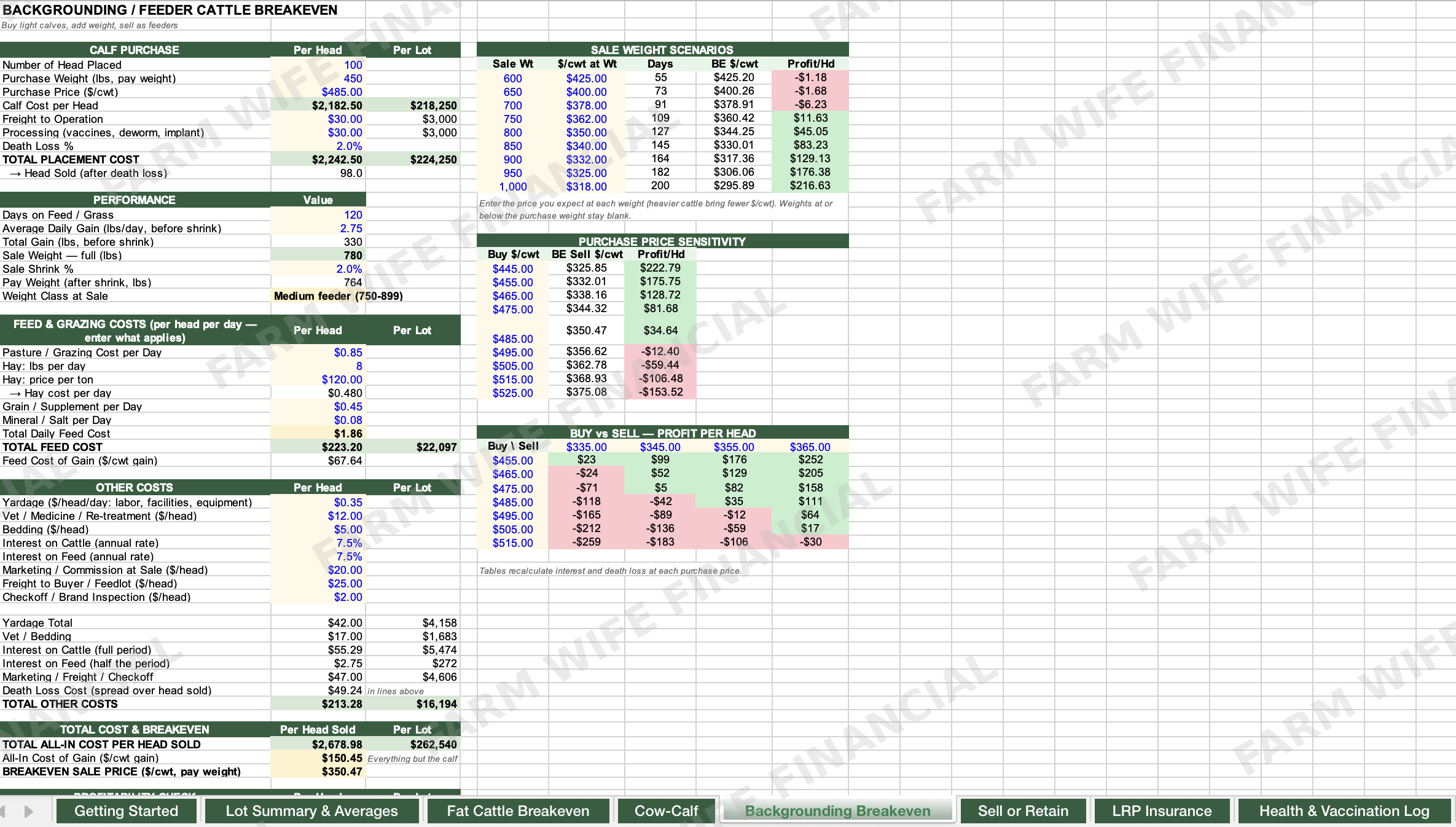Switch to LRP Insurance tab
Screen dimensions: 1456x827
1162,811
